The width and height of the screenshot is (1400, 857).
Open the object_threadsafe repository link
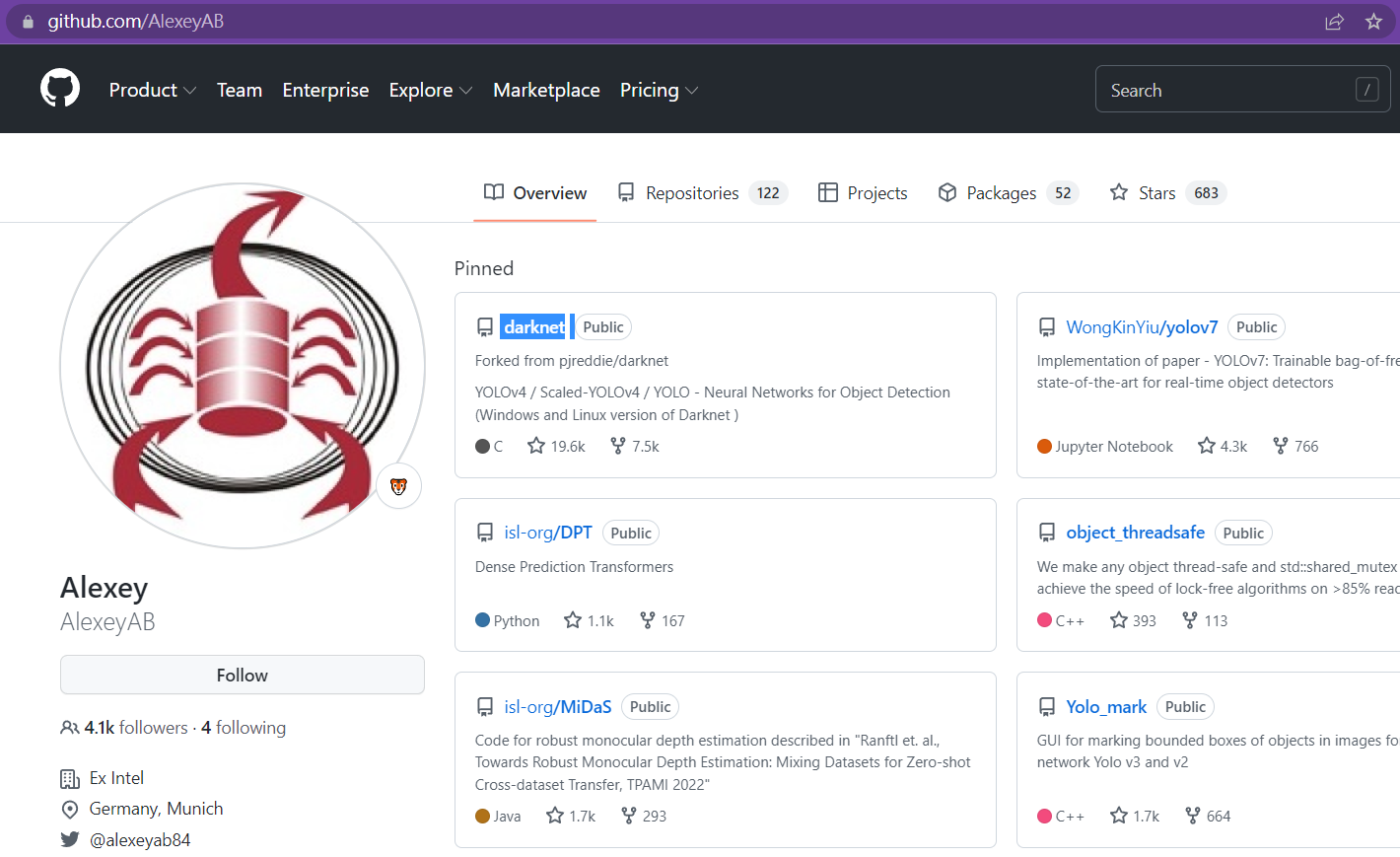pyautogui.click(x=1136, y=533)
